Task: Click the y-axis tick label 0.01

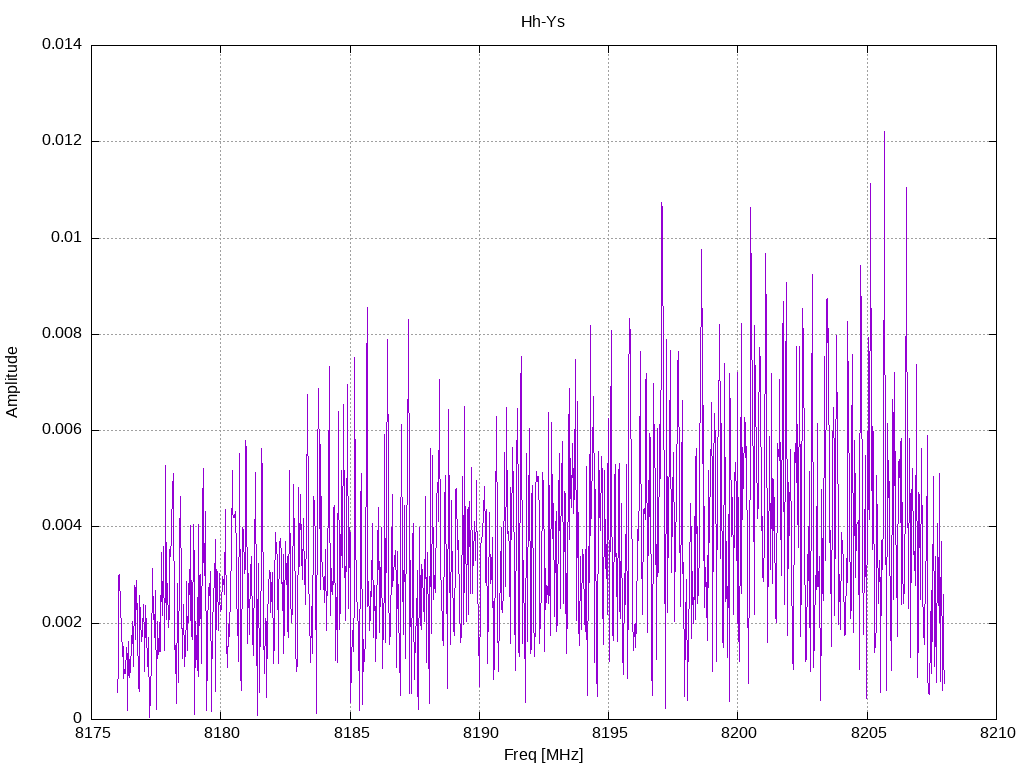Action: [67, 237]
